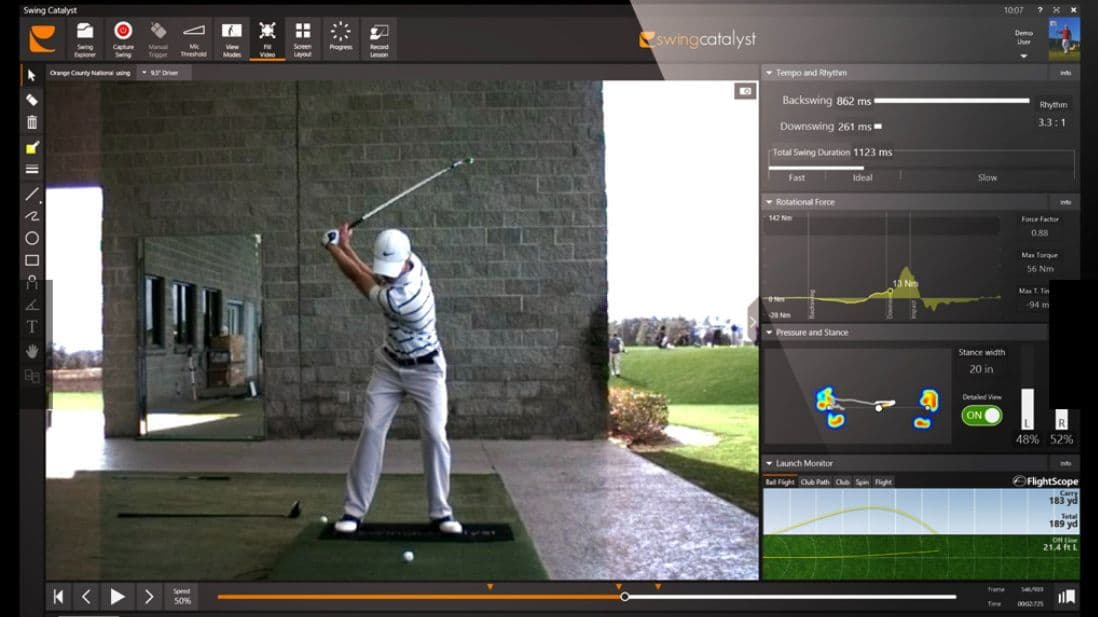This screenshot has height=617, width=1098.
Task: Click info button in Pressure and Stance header
Action: [x=1065, y=332]
